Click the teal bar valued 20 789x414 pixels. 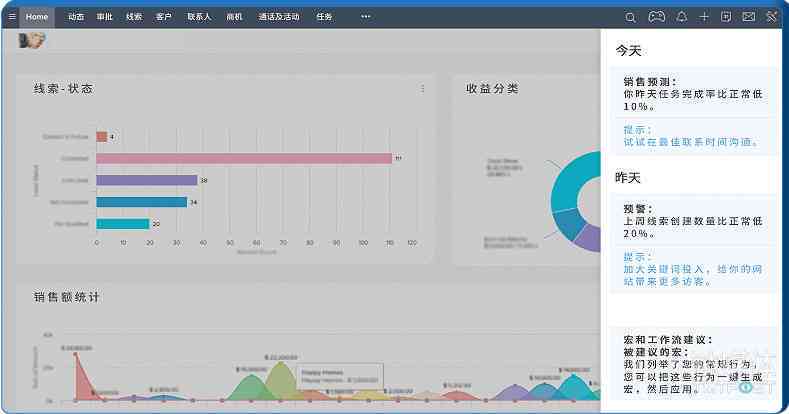(123, 224)
